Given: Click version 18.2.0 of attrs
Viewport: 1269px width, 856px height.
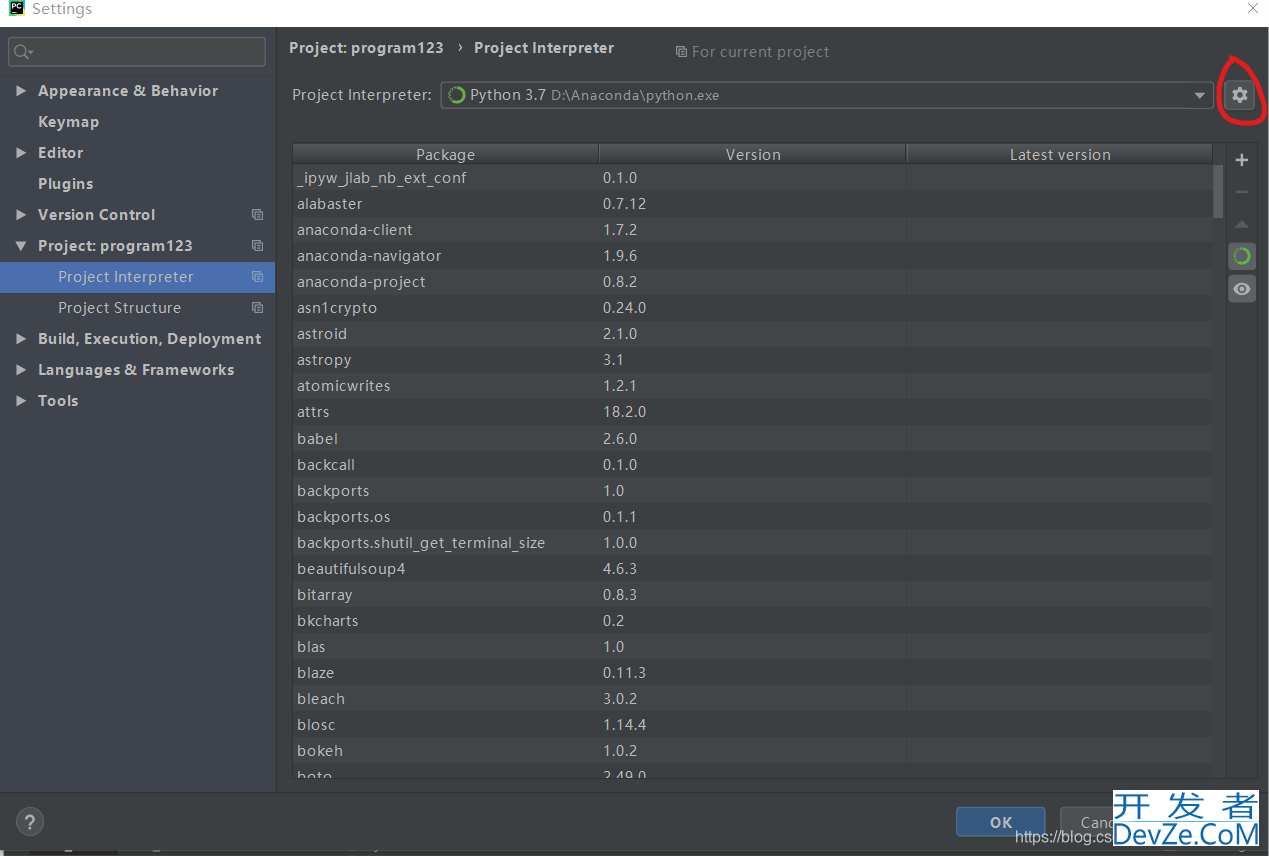Looking at the screenshot, I should [x=625, y=412].
